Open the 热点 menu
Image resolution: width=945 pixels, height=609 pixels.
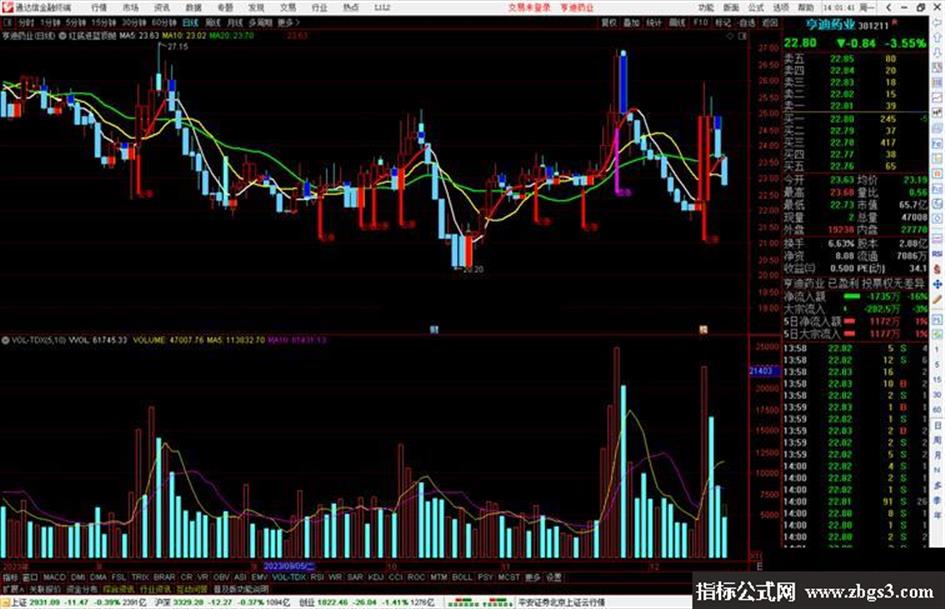351,7
